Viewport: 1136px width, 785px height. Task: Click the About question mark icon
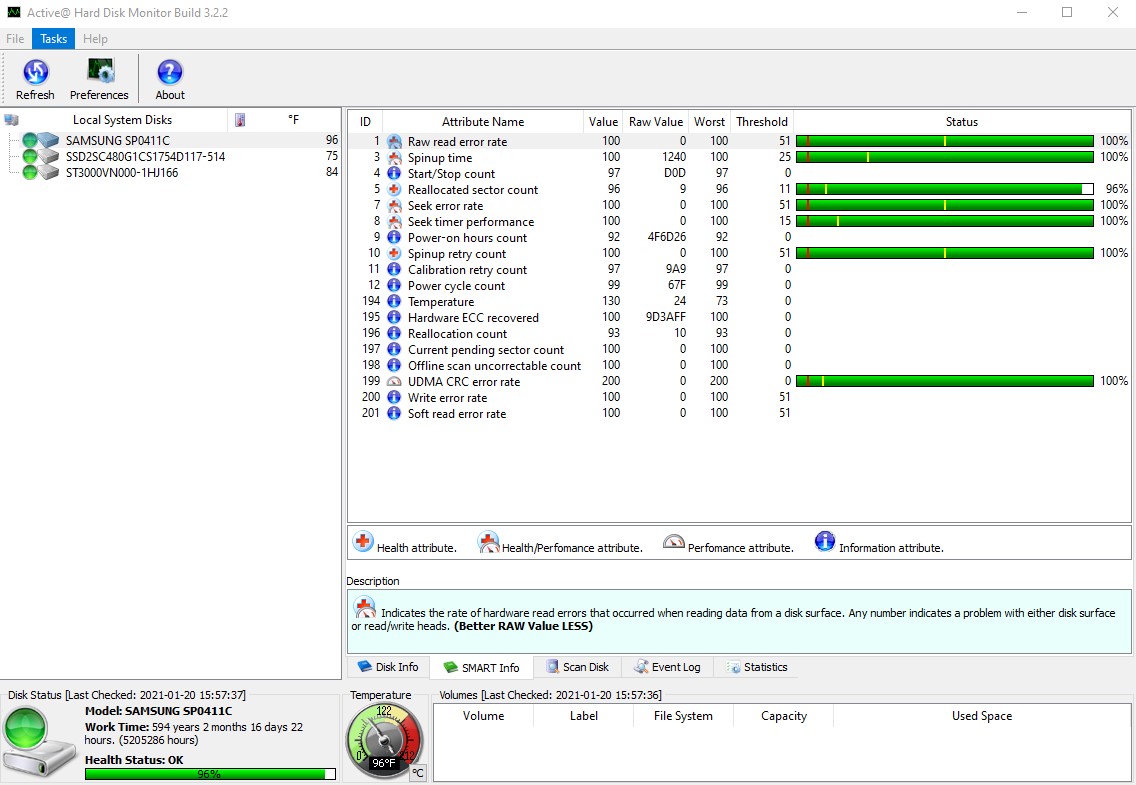[170, 72]
